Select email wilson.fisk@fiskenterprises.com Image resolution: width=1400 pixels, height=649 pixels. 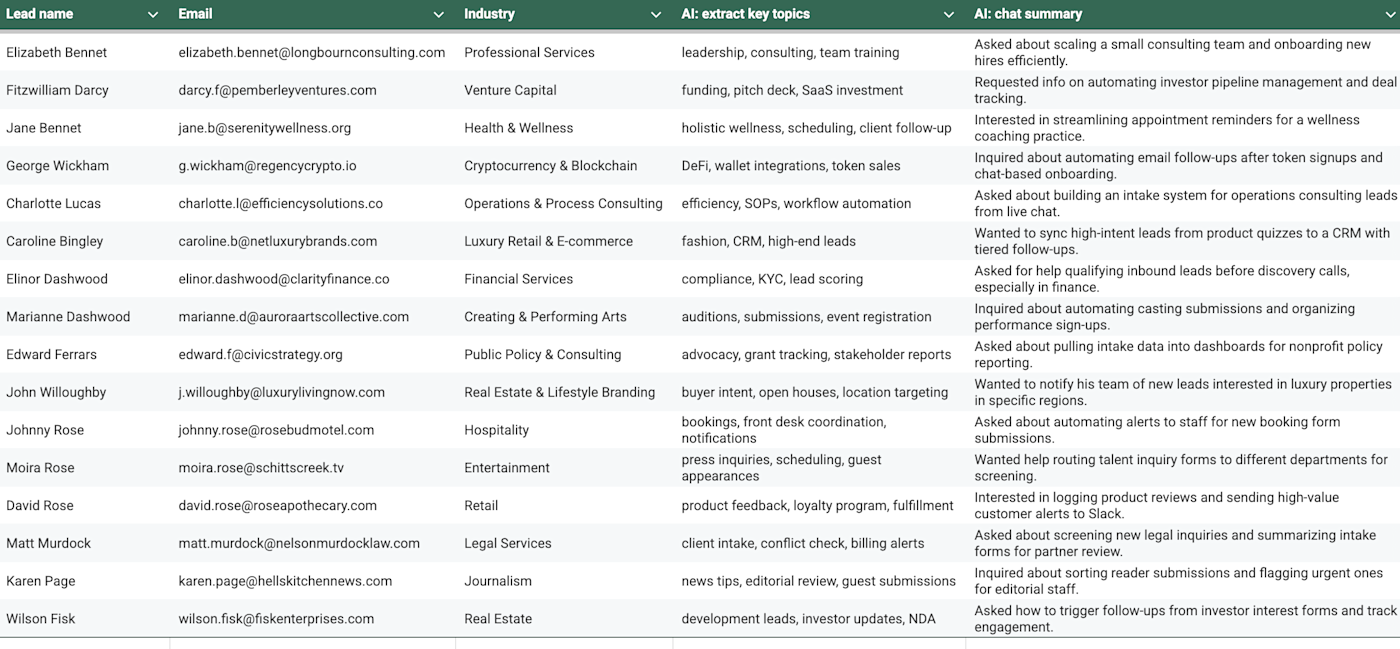[276, 619]
